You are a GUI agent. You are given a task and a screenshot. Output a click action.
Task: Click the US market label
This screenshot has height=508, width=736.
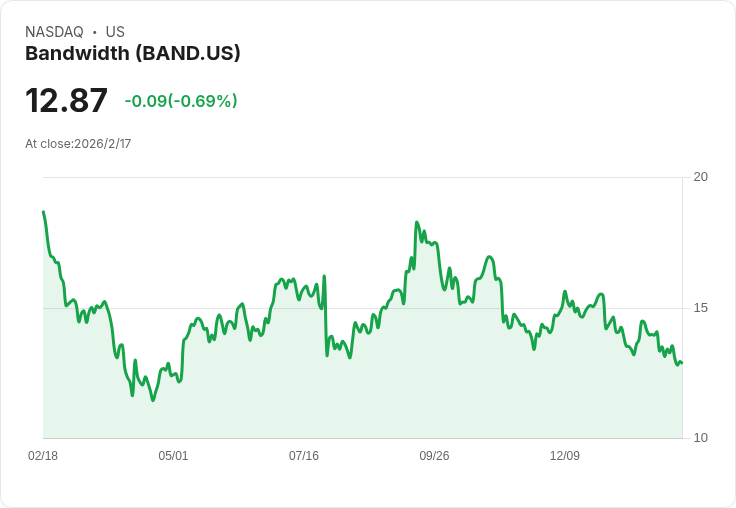click(x=115, y=32)
